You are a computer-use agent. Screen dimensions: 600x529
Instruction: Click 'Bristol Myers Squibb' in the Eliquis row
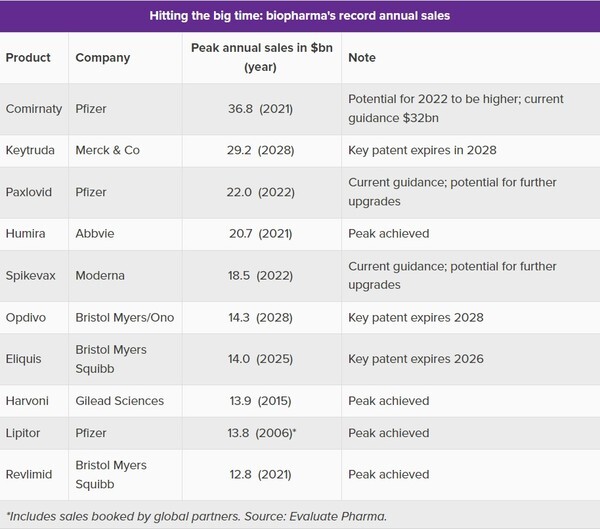(111, 359)
